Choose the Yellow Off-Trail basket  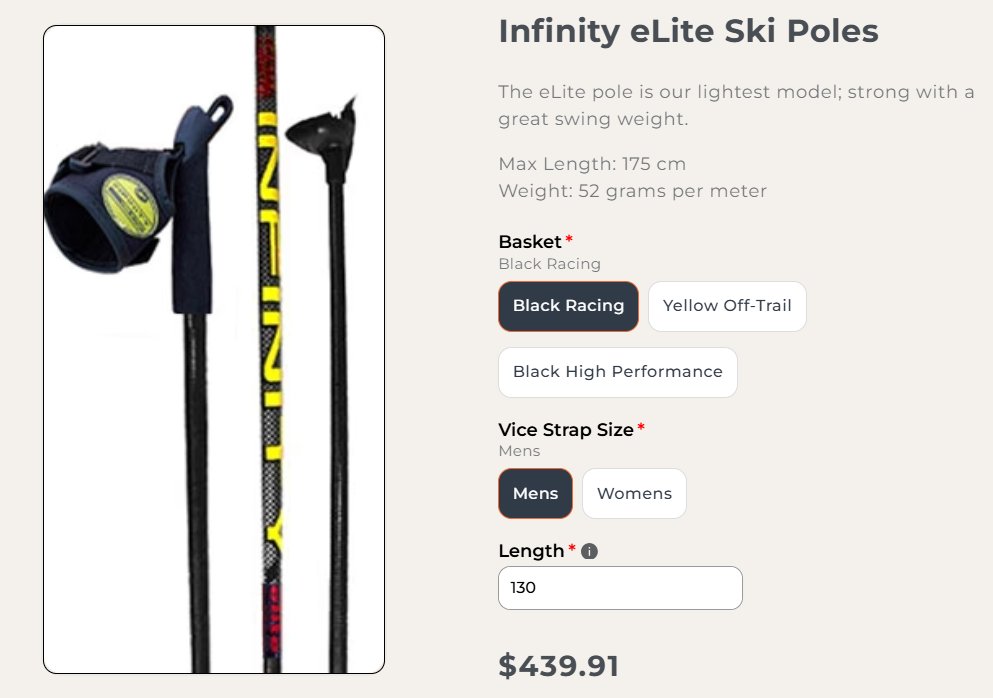(727, 306)
